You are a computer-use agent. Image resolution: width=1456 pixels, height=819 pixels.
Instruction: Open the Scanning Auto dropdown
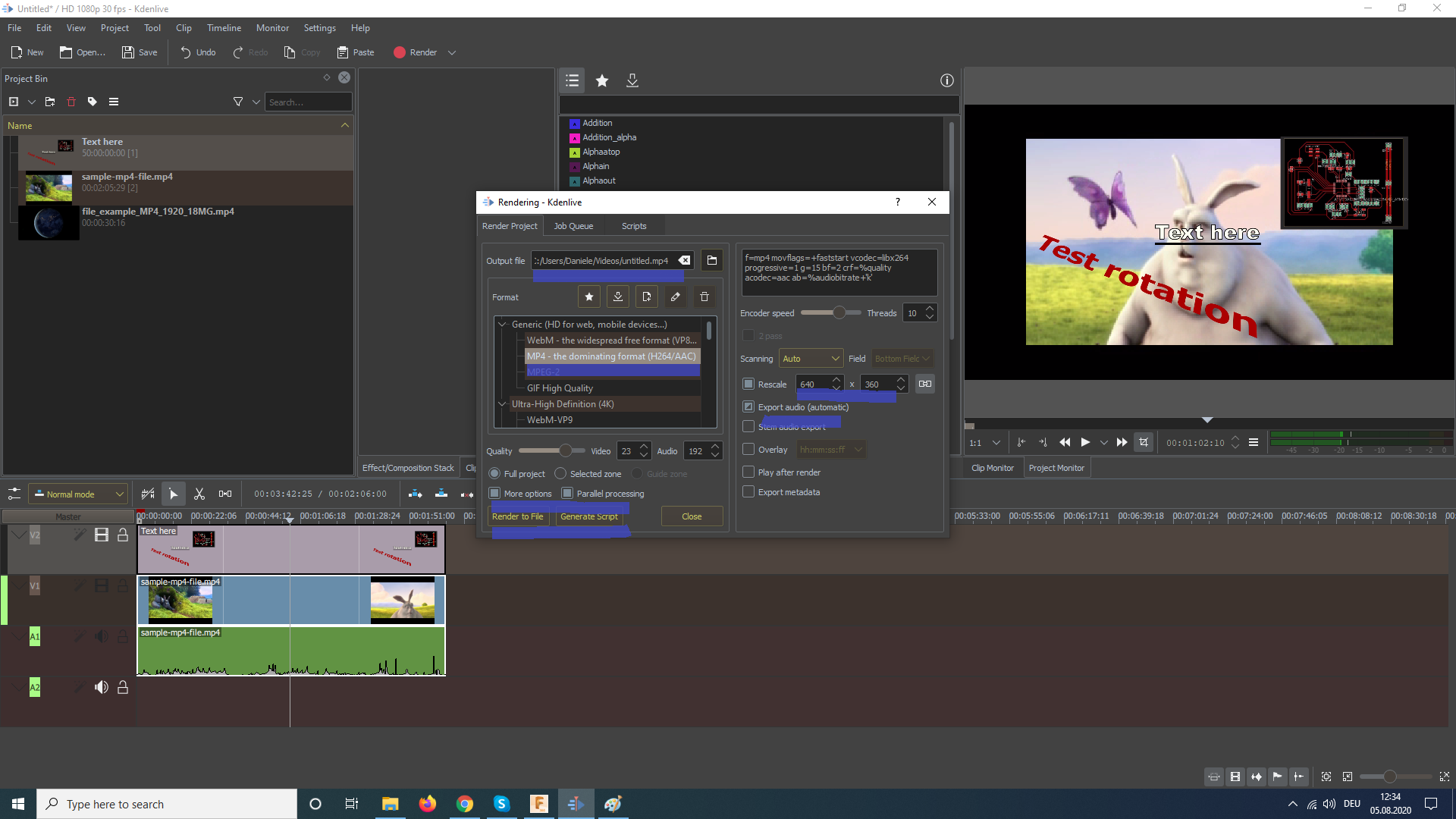[x=811, y=359]
